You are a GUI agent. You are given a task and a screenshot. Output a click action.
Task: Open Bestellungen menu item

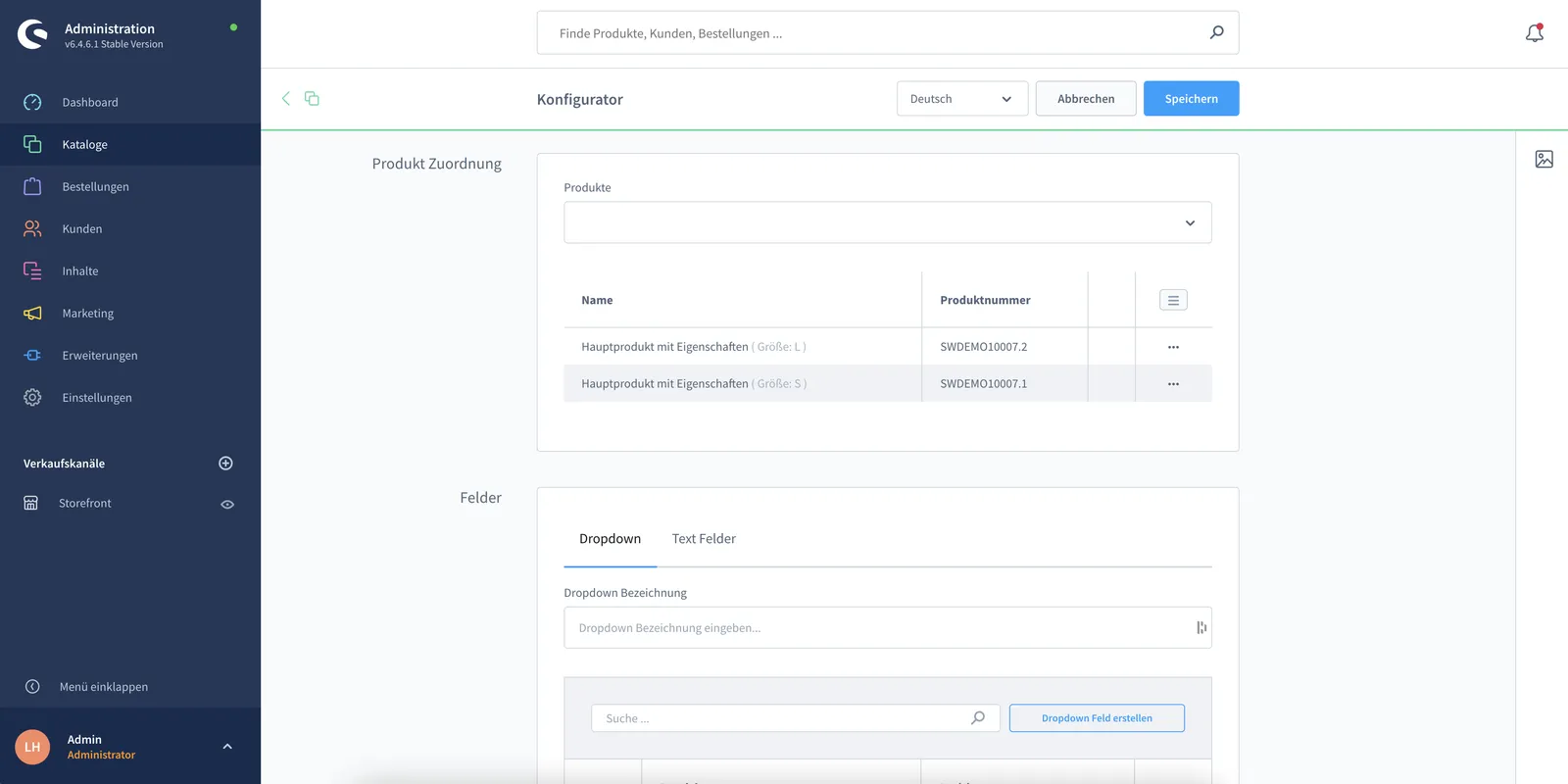[x=130, y=186]
